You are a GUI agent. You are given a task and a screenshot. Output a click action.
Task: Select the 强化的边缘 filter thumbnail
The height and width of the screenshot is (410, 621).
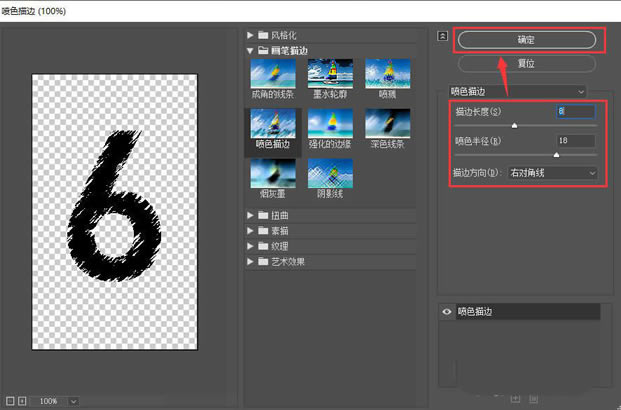click(330, 124)
